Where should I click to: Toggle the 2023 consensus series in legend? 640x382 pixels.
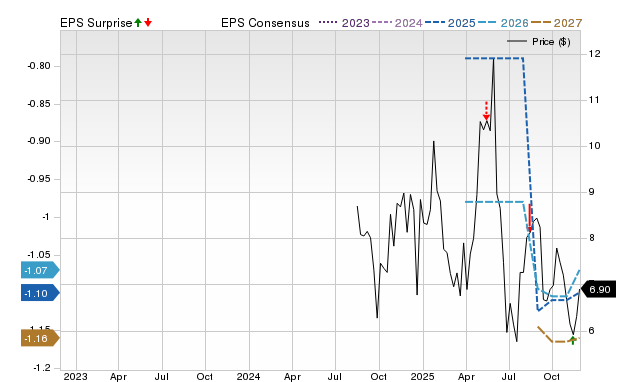click(x=344, y=23)
